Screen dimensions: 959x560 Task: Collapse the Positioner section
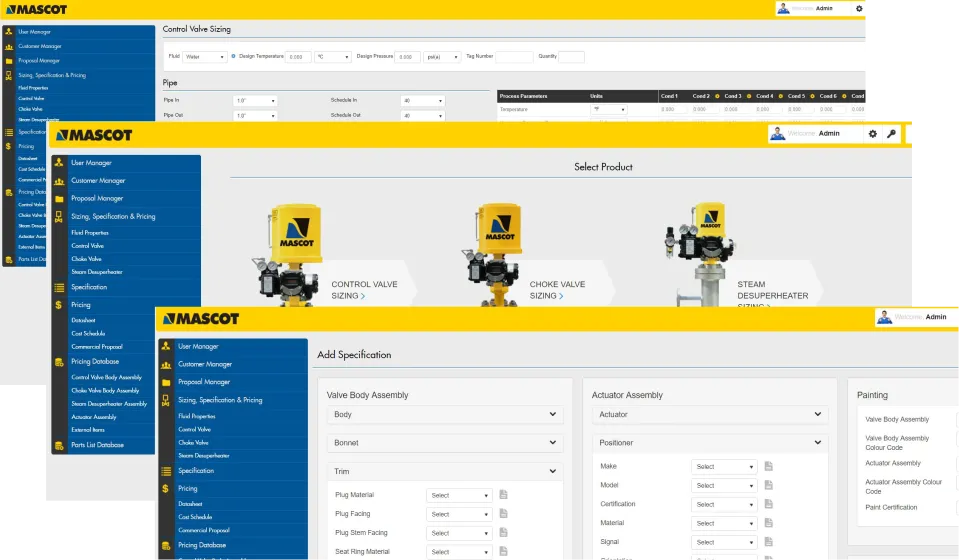pos(710,443)
